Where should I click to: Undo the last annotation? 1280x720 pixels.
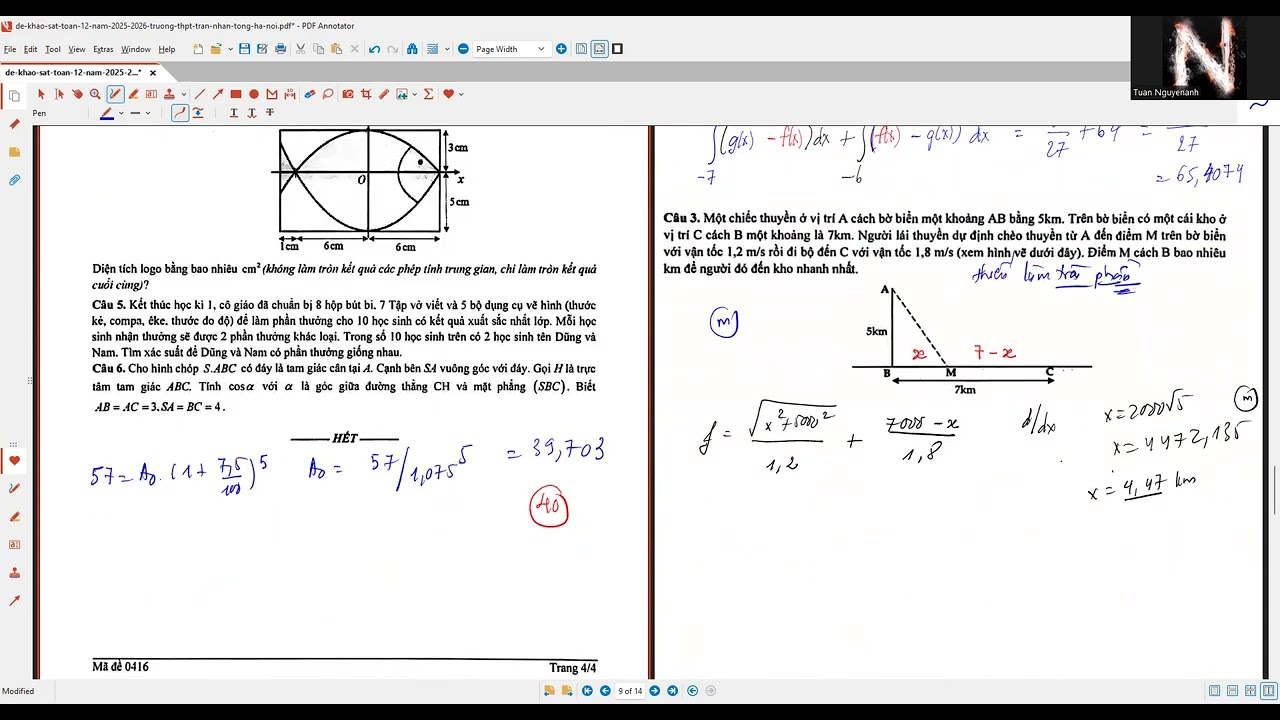point(374,49)
